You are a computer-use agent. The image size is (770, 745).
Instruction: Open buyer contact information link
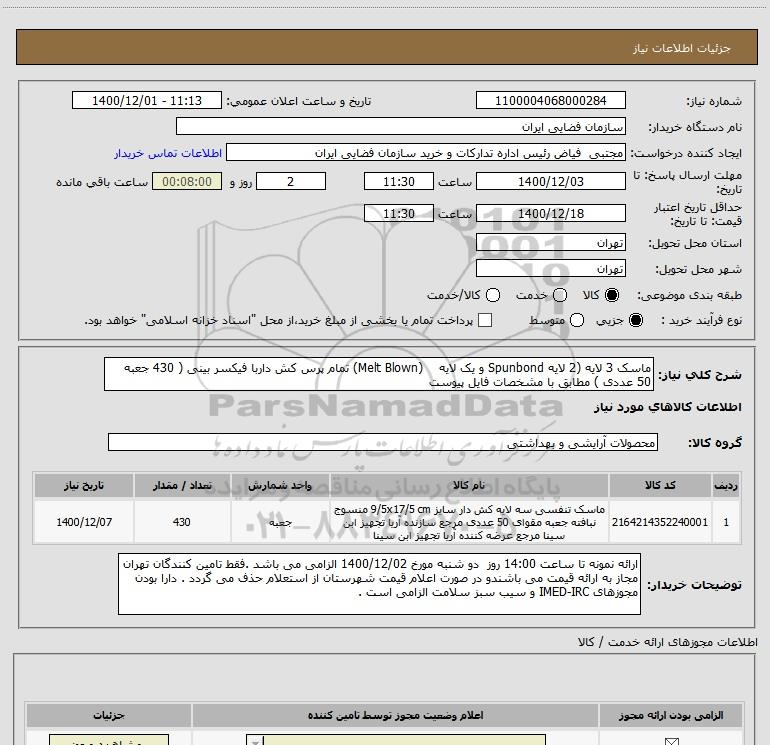pos(168,154)
